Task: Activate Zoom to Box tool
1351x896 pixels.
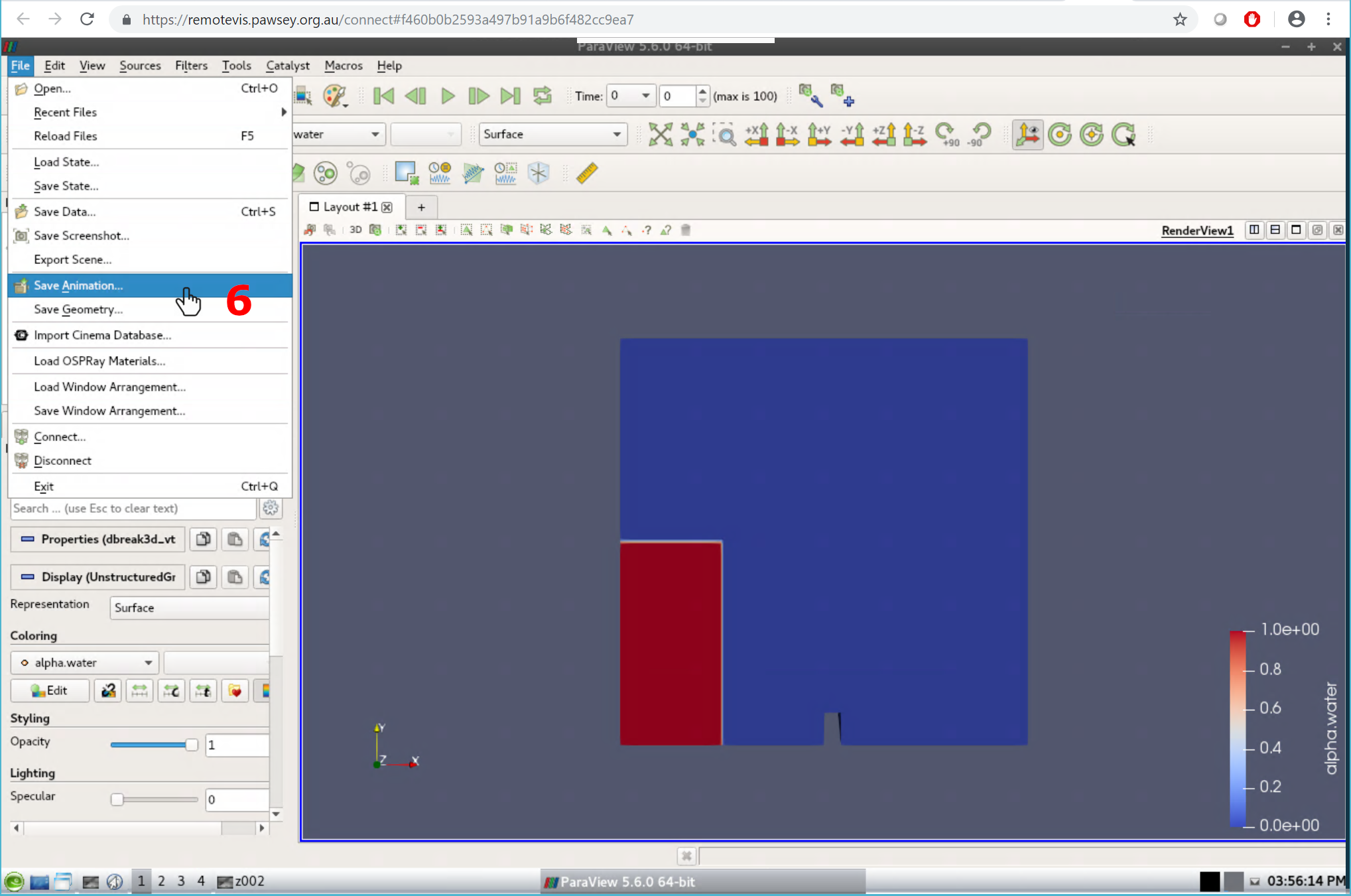Action: [x=725, y=135]
